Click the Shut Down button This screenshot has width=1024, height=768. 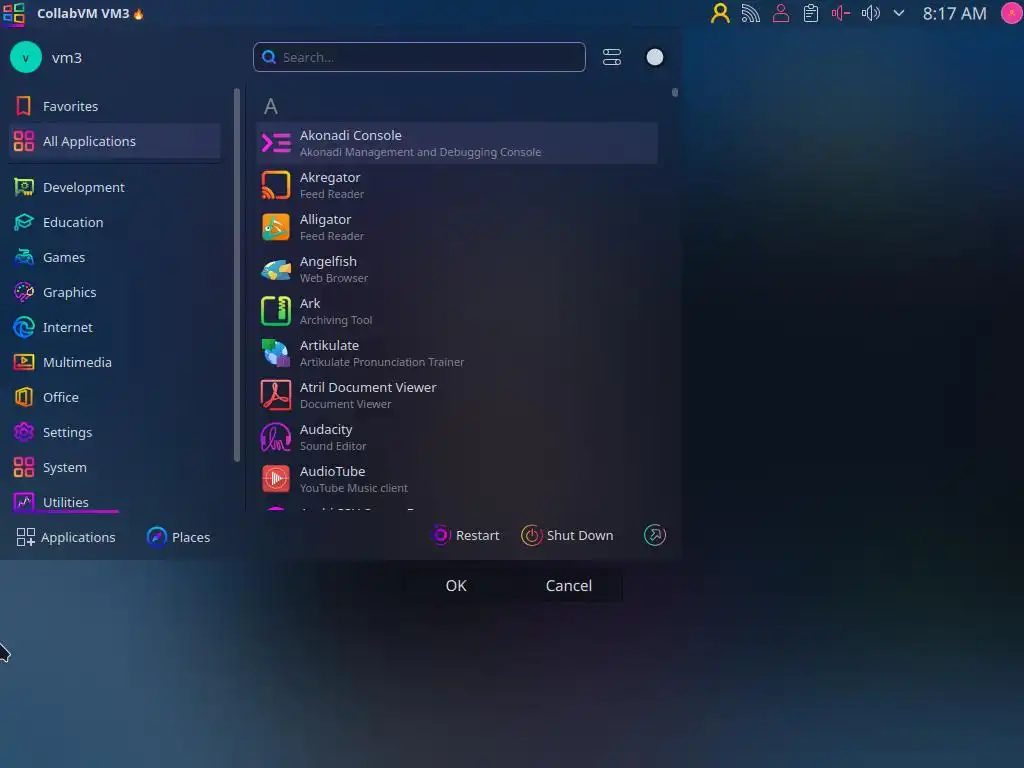tap(567, 536)
